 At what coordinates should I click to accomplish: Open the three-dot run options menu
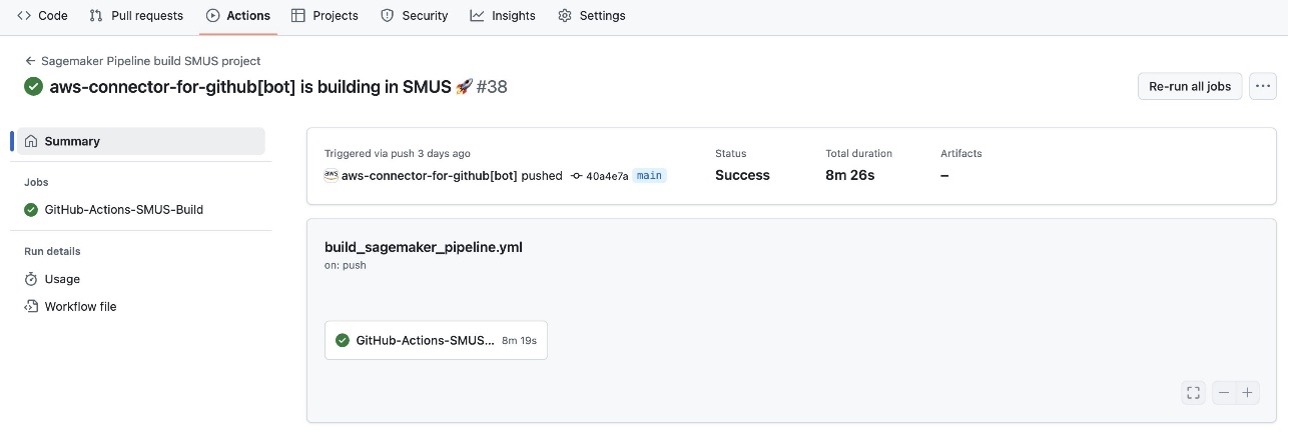click(x=1263, y=87)
